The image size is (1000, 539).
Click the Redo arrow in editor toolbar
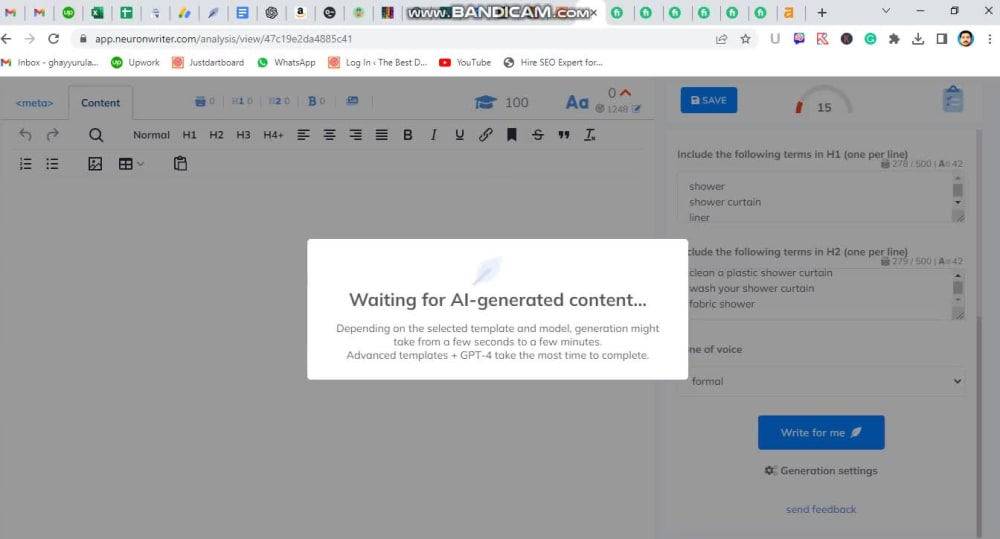pyautogui.click(x=53, y=135)
